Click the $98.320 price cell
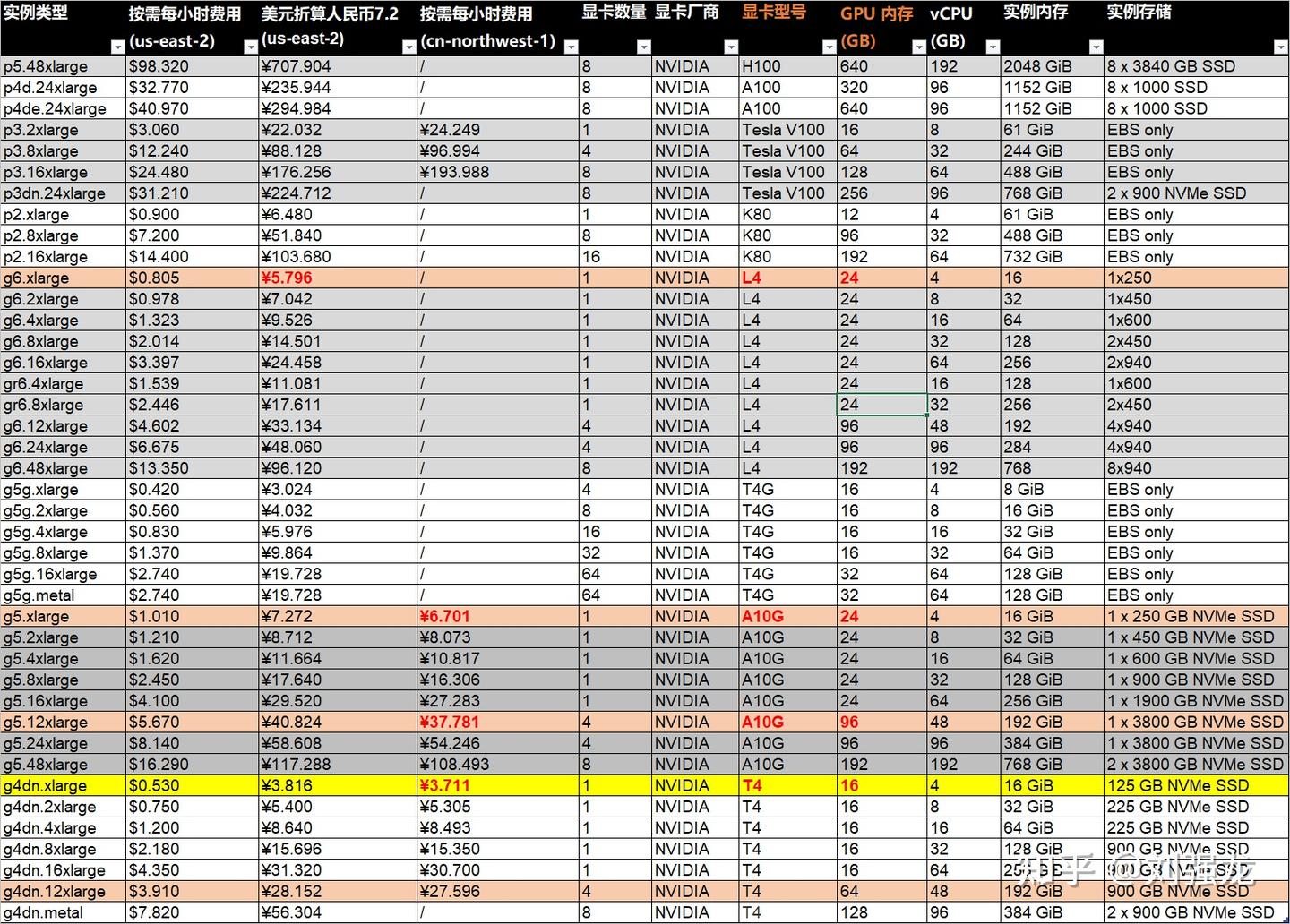The image size is (1290, 924). 193,66
